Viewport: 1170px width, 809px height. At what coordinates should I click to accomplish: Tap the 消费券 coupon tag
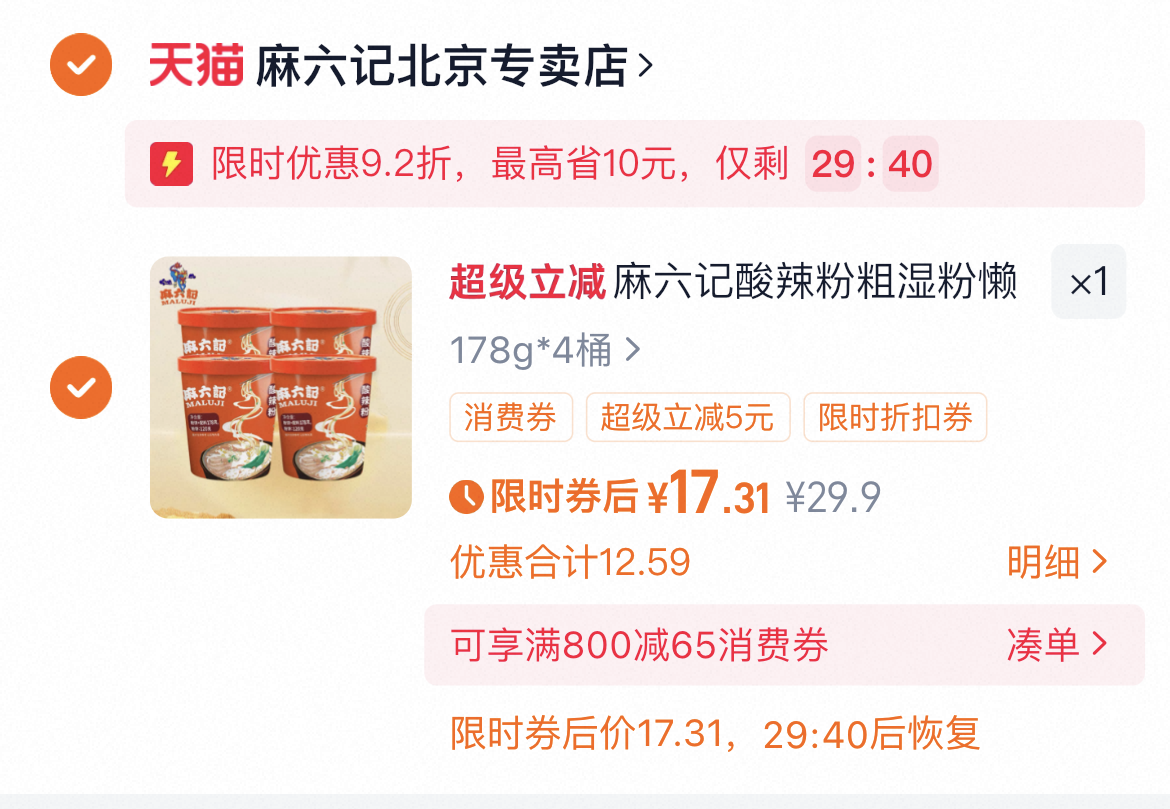pyautogui.click(x=510, y=417)
